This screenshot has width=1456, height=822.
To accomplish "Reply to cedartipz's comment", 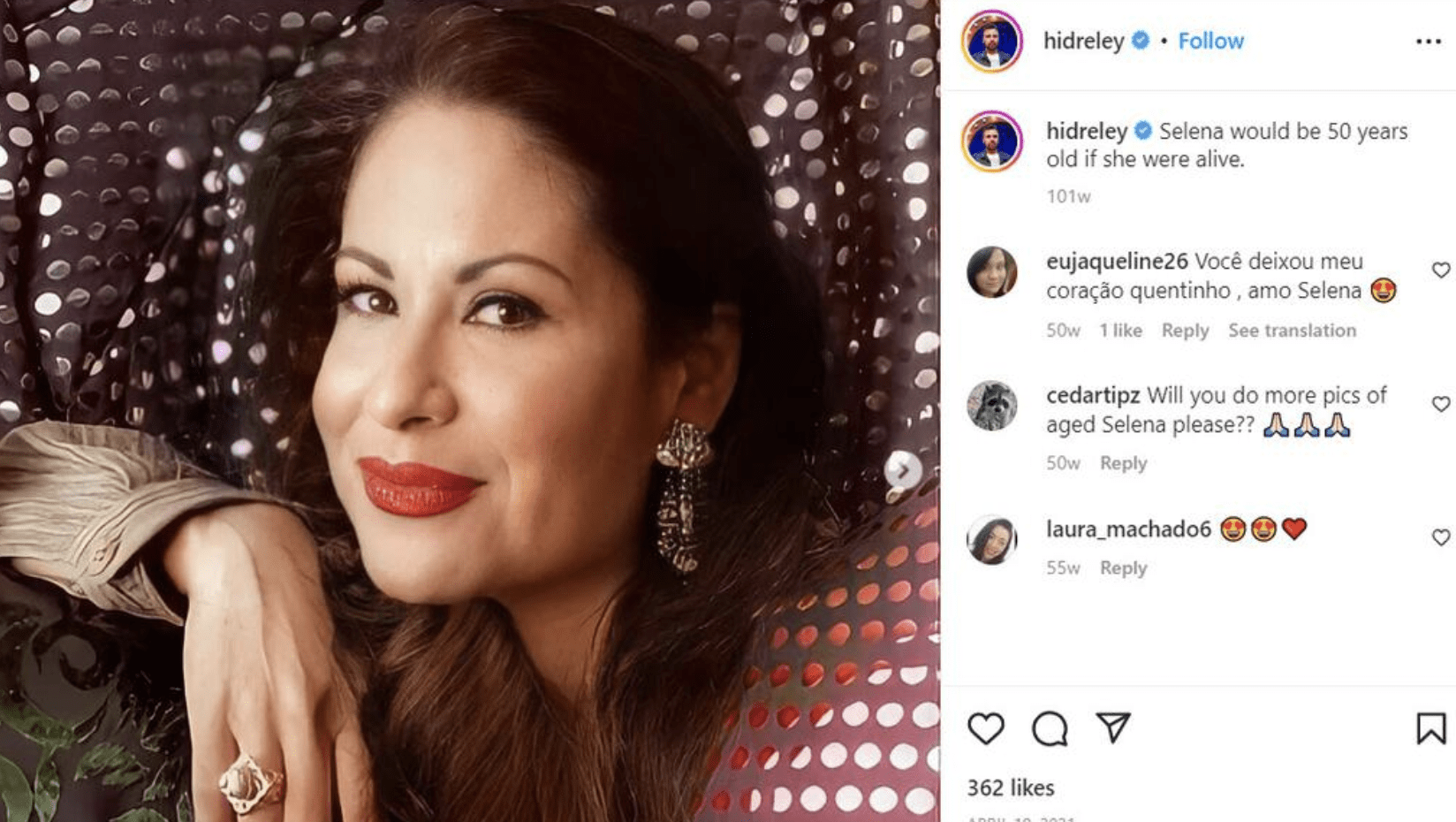I will [1123, 463].
